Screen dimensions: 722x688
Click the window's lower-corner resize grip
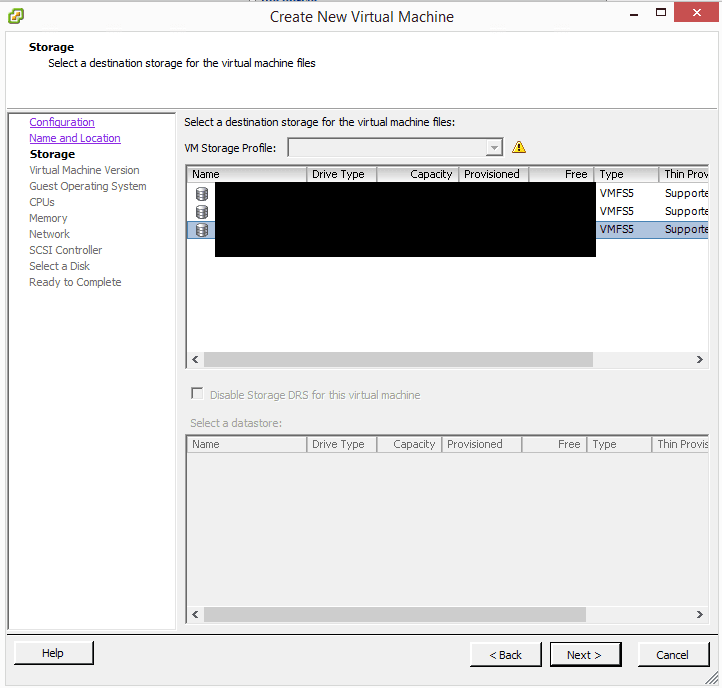coord(712,678)
